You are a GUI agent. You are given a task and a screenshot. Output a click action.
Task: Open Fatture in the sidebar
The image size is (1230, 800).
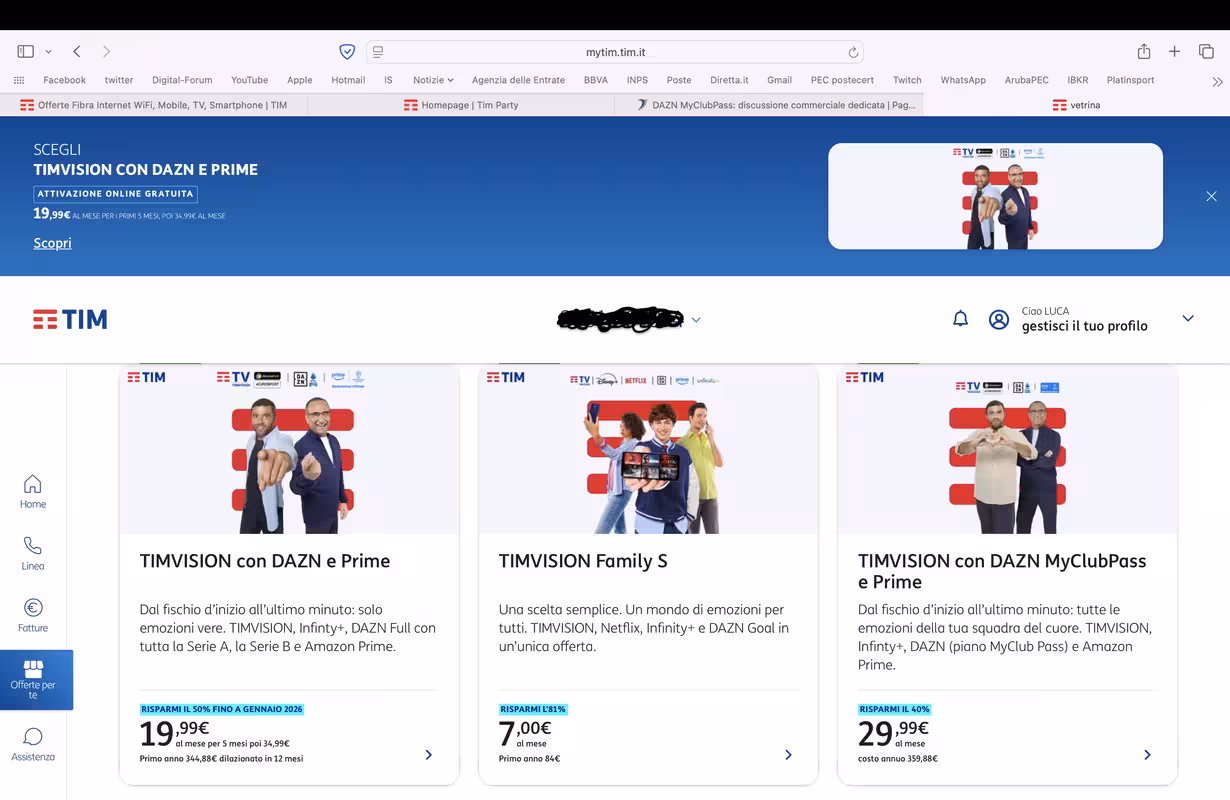[x=33, y=615]
